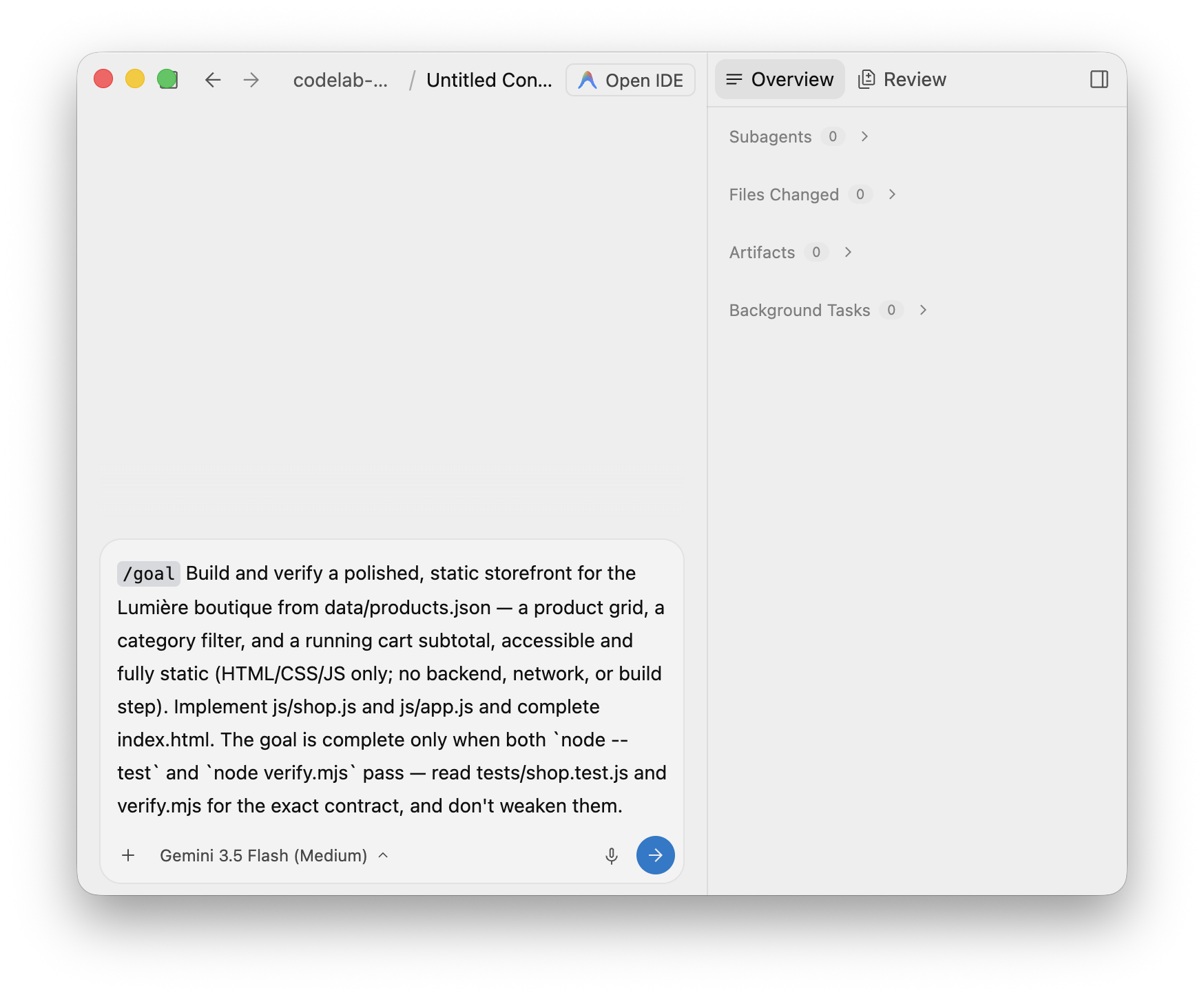The image size is (1204, 997).
Task: Open the Review tab
Action: (x=902, y=79)
